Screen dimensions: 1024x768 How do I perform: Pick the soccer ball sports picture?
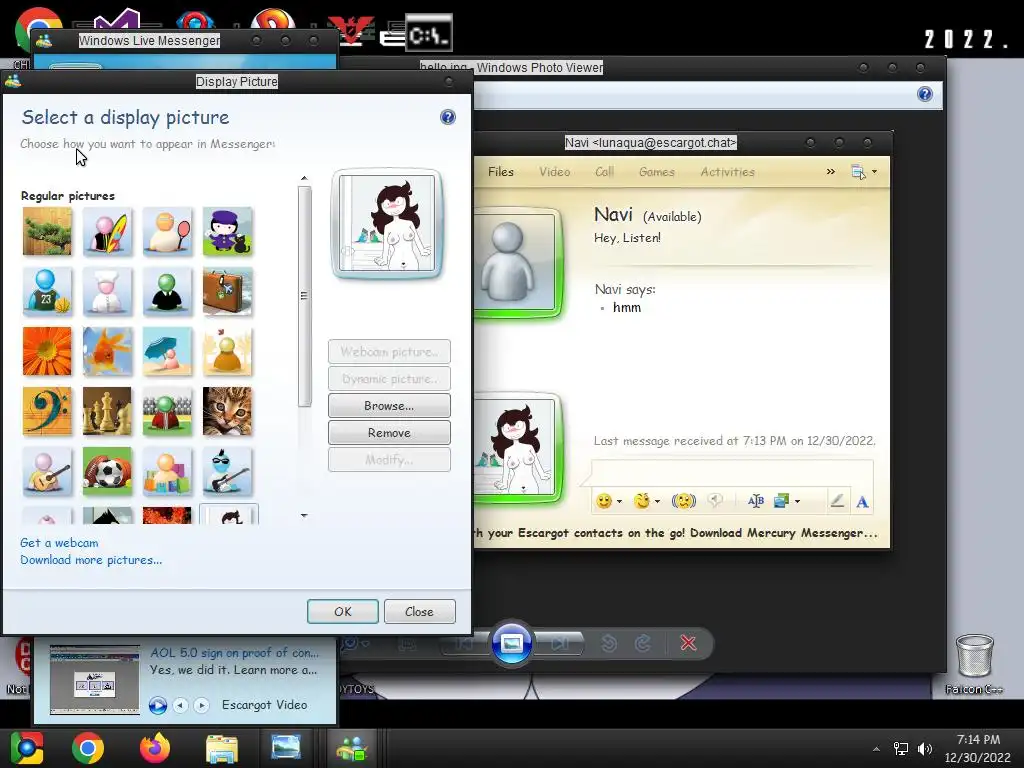click(107, 472)
